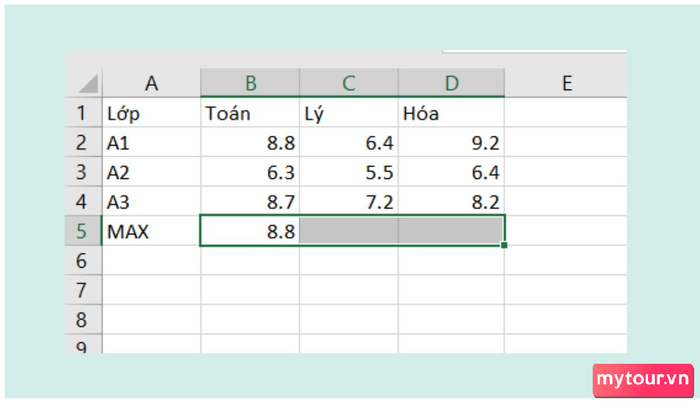Viewport: 700px width, 405px height.
Task: Select column B header
Action: tap(250, 83)
